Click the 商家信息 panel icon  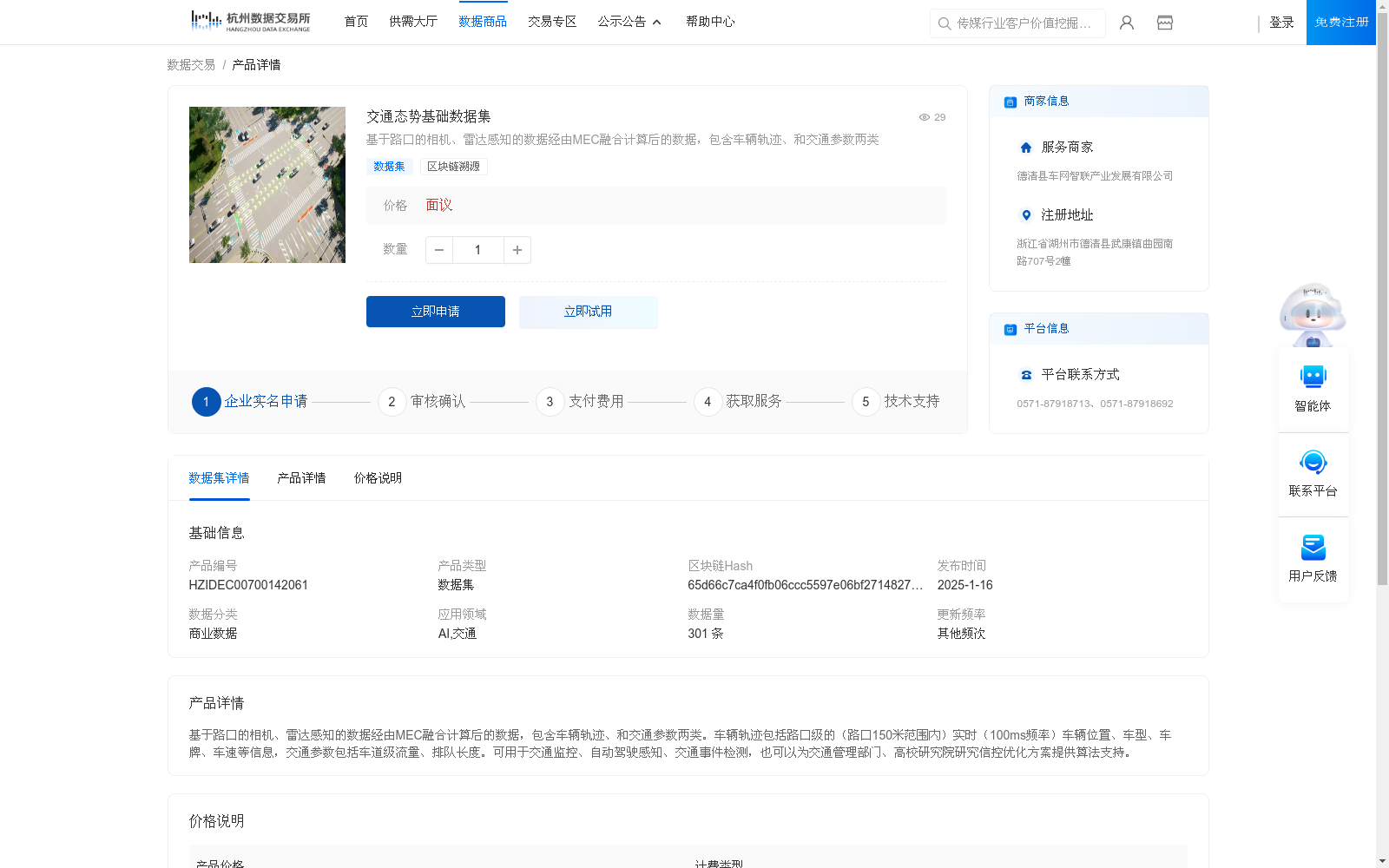click(x=1010, y=102)
